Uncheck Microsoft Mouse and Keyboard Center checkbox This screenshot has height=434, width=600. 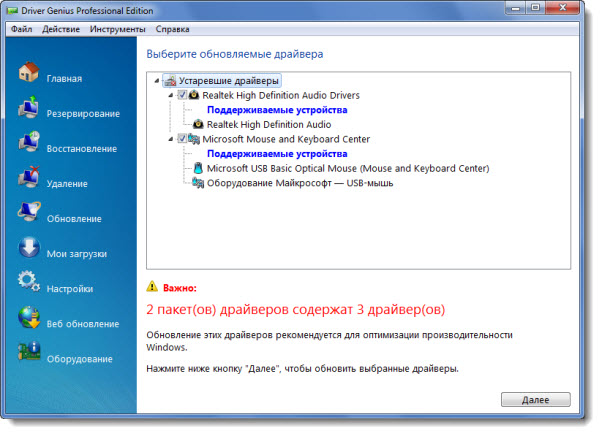(182, 139)
